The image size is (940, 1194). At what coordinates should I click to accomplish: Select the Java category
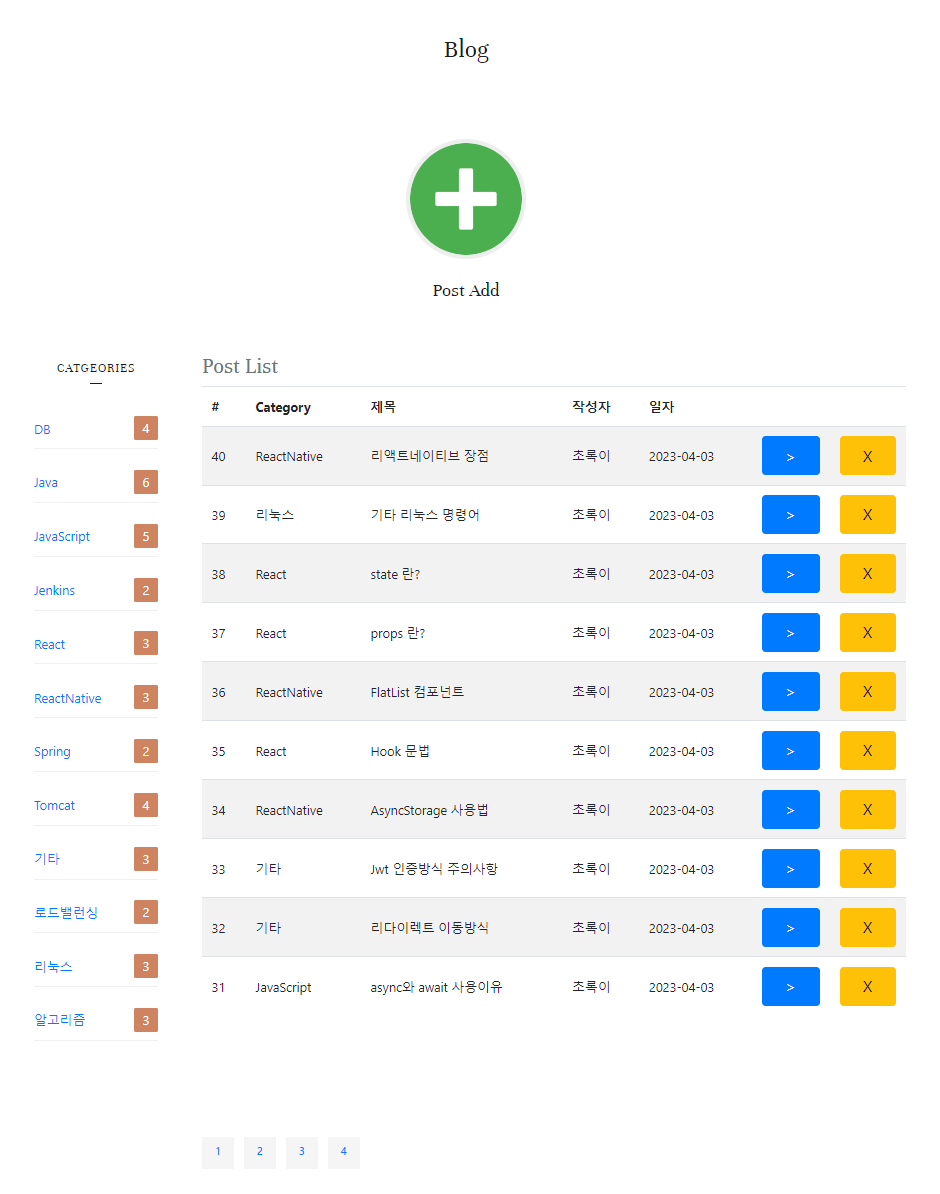45,482
